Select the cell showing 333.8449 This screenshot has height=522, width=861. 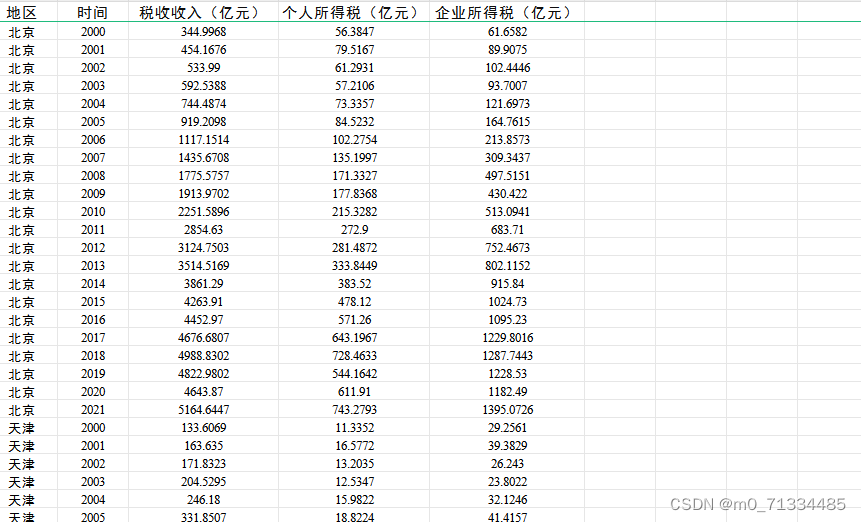pos(355,266)
